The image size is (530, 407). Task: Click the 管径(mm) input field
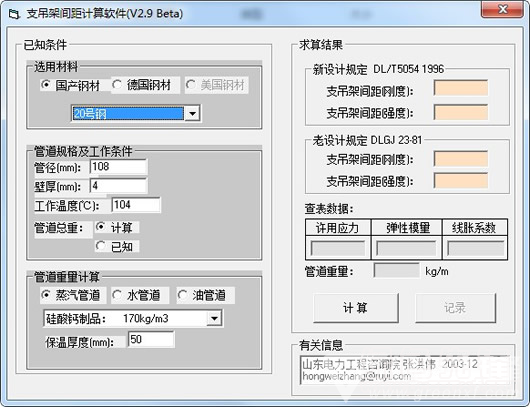(x=118, y=167)
